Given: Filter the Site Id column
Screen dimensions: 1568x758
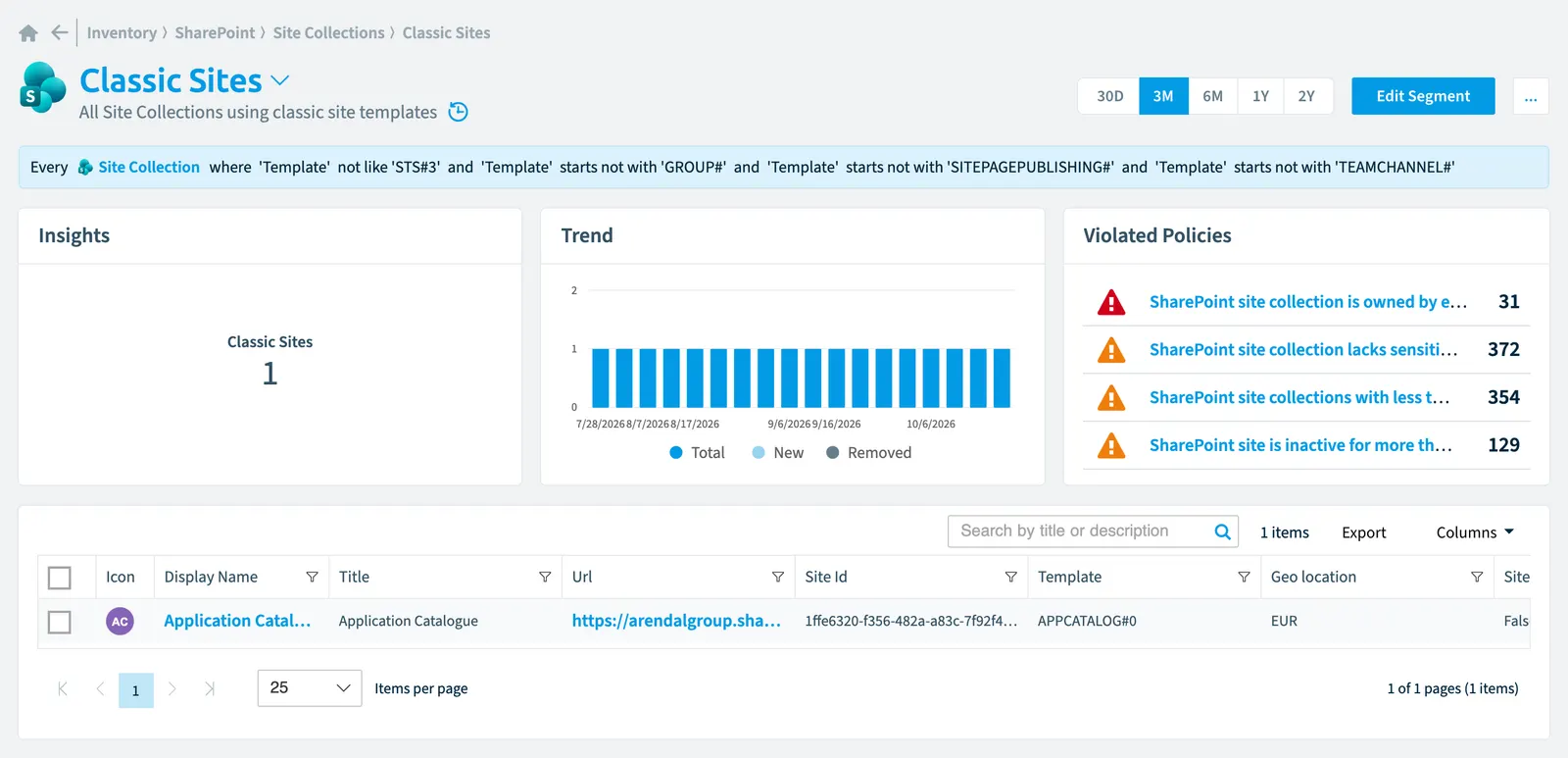Looking at the screenshot, I should [1010, 577].
